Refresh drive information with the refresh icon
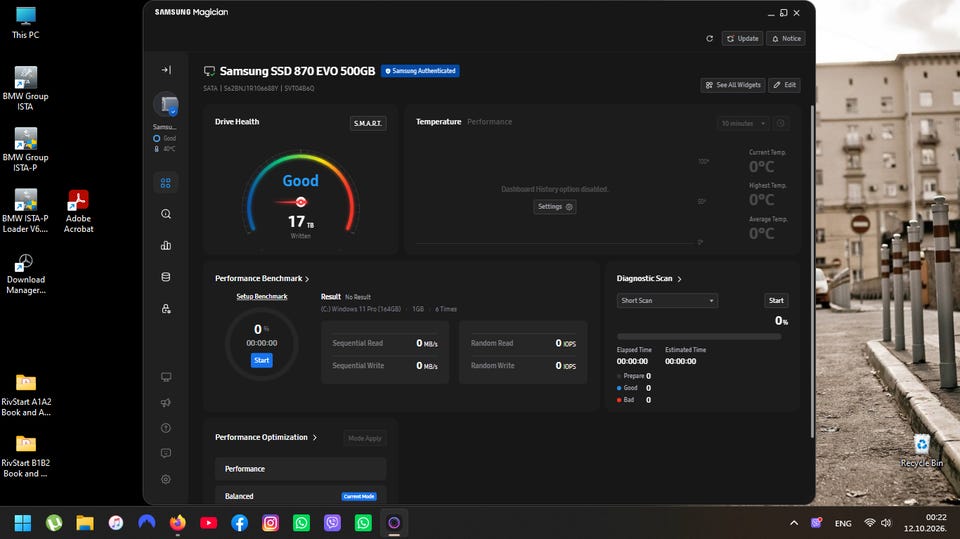 (x=709, y=39)
